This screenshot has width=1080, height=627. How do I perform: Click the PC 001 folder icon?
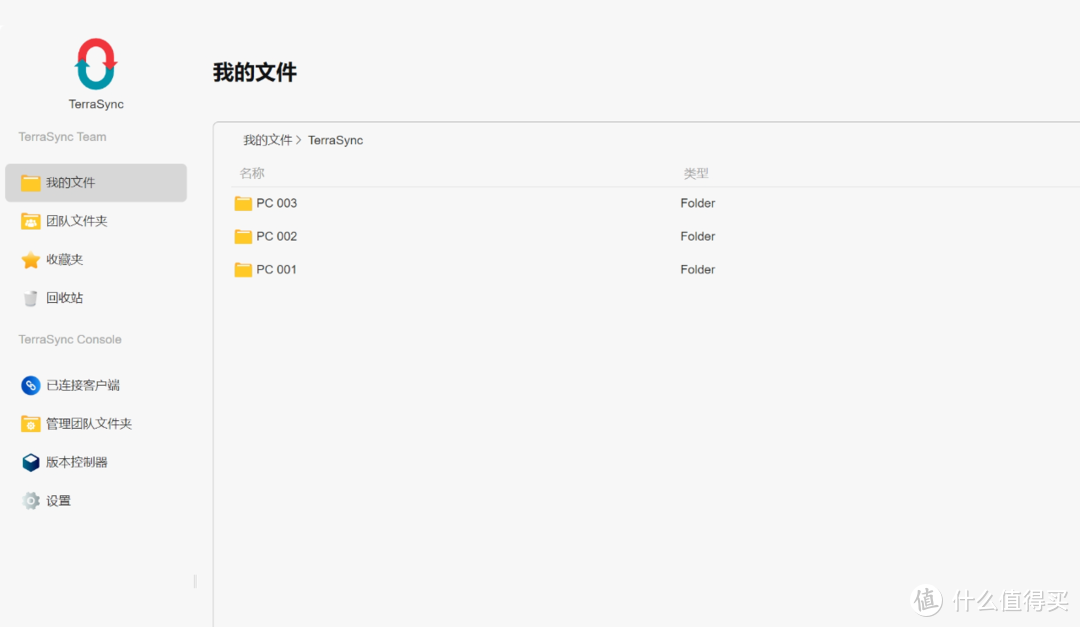243,270
